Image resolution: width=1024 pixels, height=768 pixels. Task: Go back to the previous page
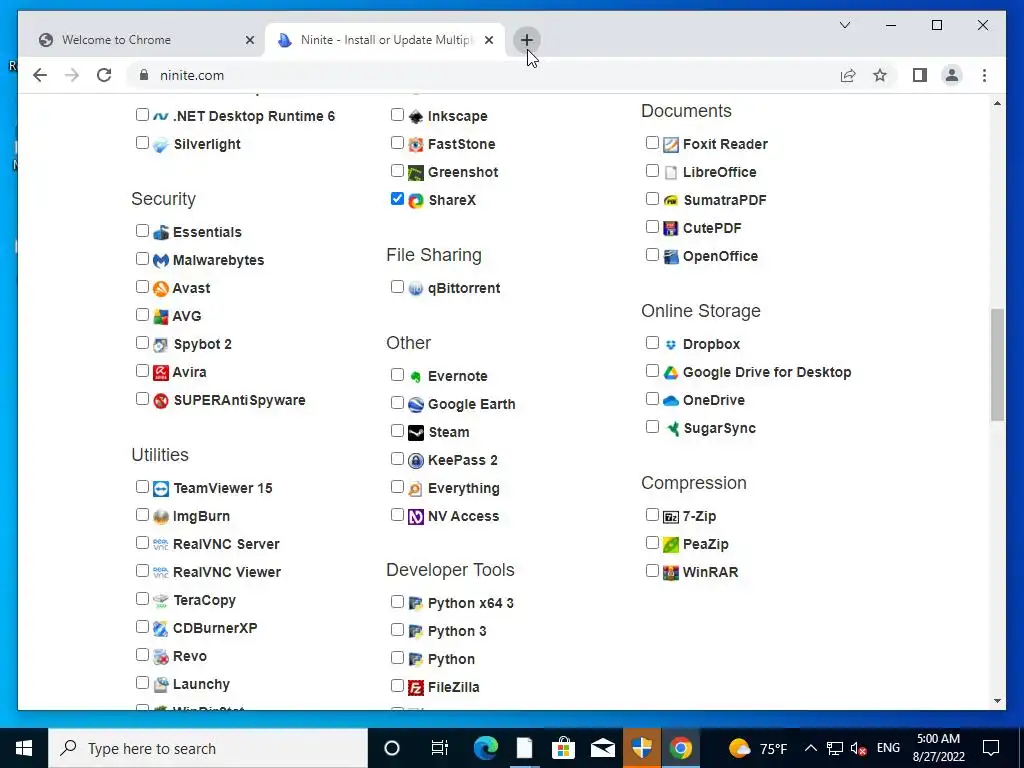click(40, 75)
